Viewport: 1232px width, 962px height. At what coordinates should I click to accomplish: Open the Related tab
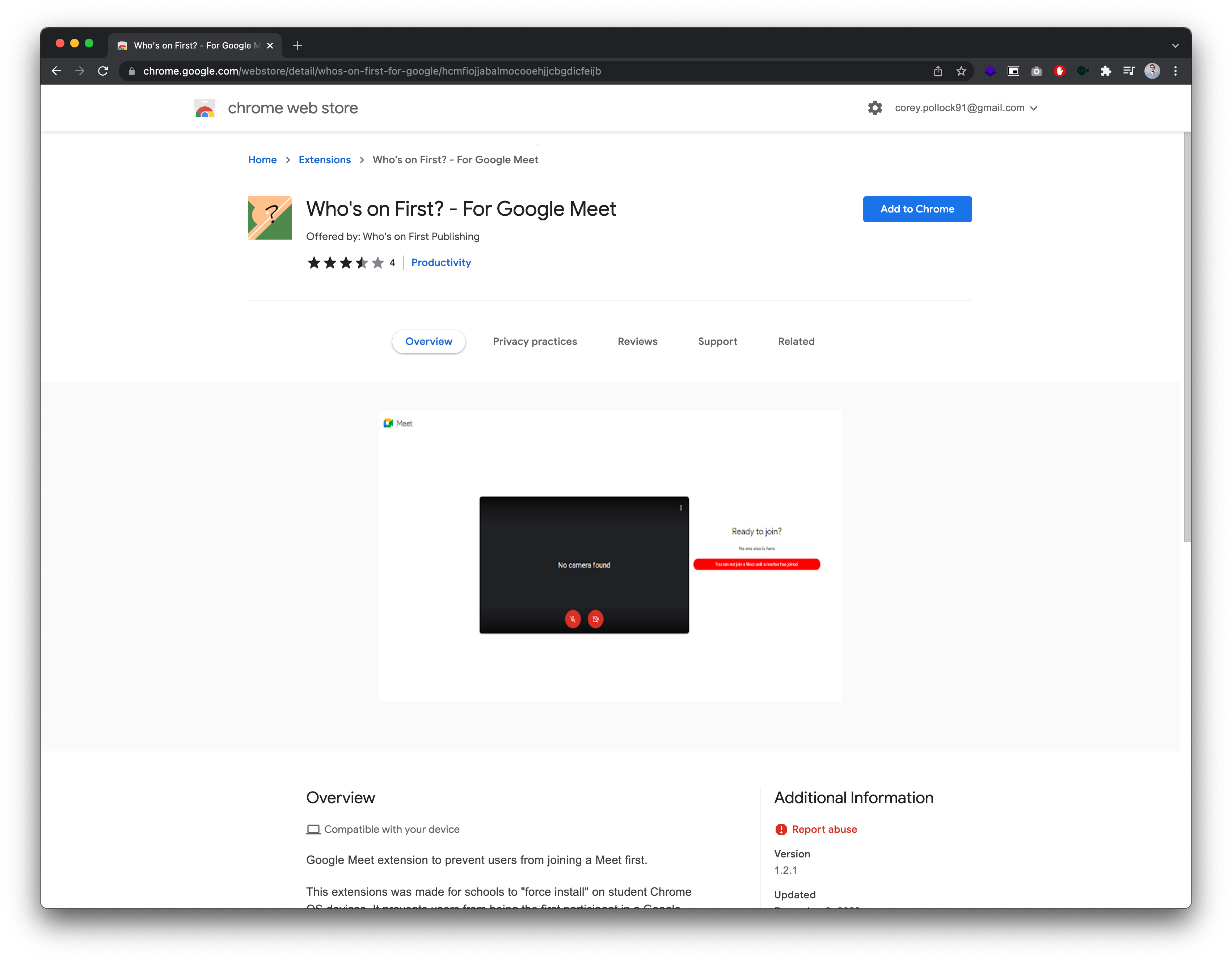796,341
